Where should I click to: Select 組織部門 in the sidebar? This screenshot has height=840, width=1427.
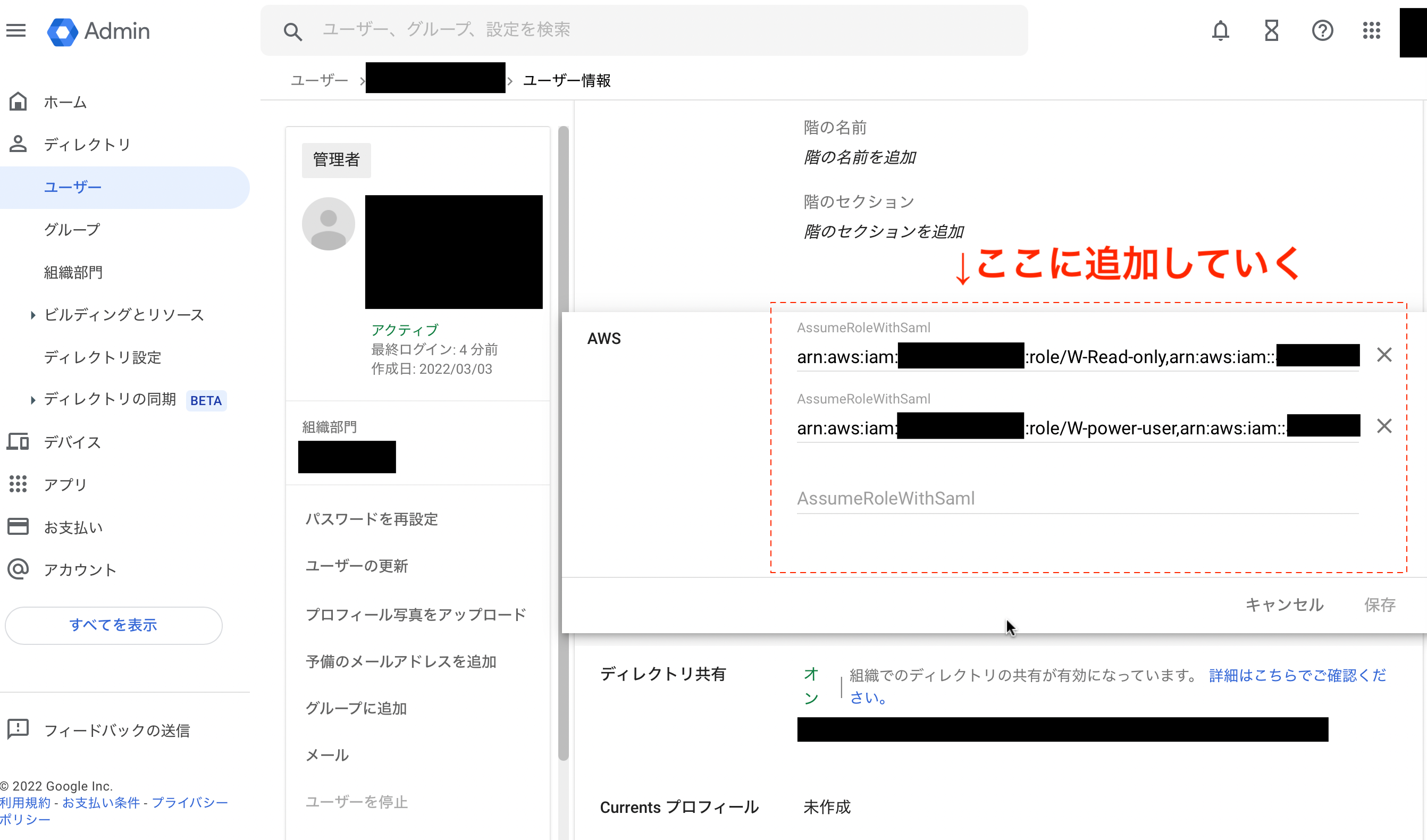pos(73,272)
